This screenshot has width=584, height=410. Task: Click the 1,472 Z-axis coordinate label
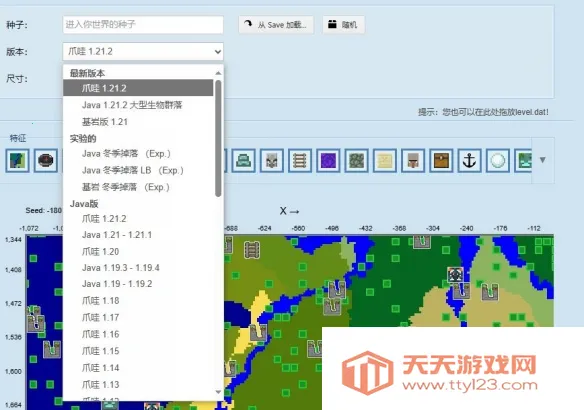[x=13, y=303]
